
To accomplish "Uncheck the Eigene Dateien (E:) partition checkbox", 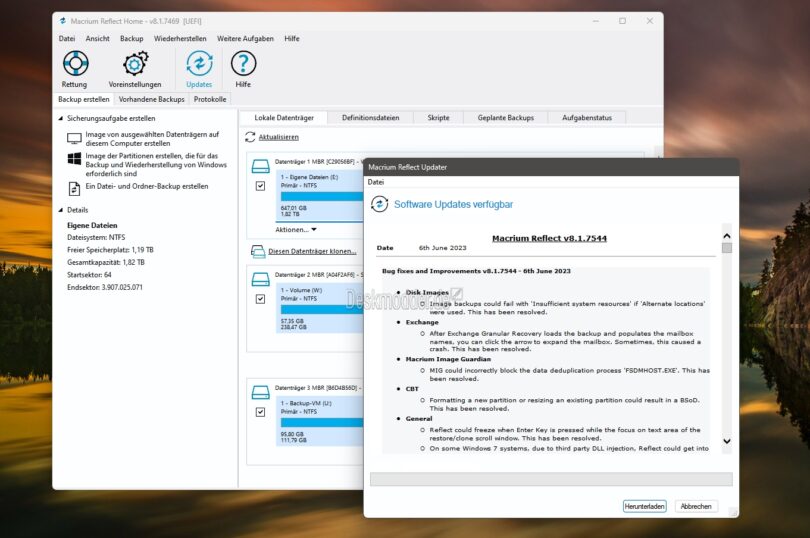I will [x=260, y=186].
